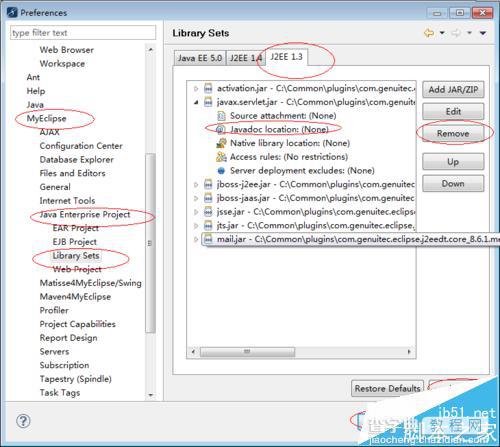Click the horizontal scrollbar in the jar list
This screenshot has height=447, width=500.
[247, 352]
